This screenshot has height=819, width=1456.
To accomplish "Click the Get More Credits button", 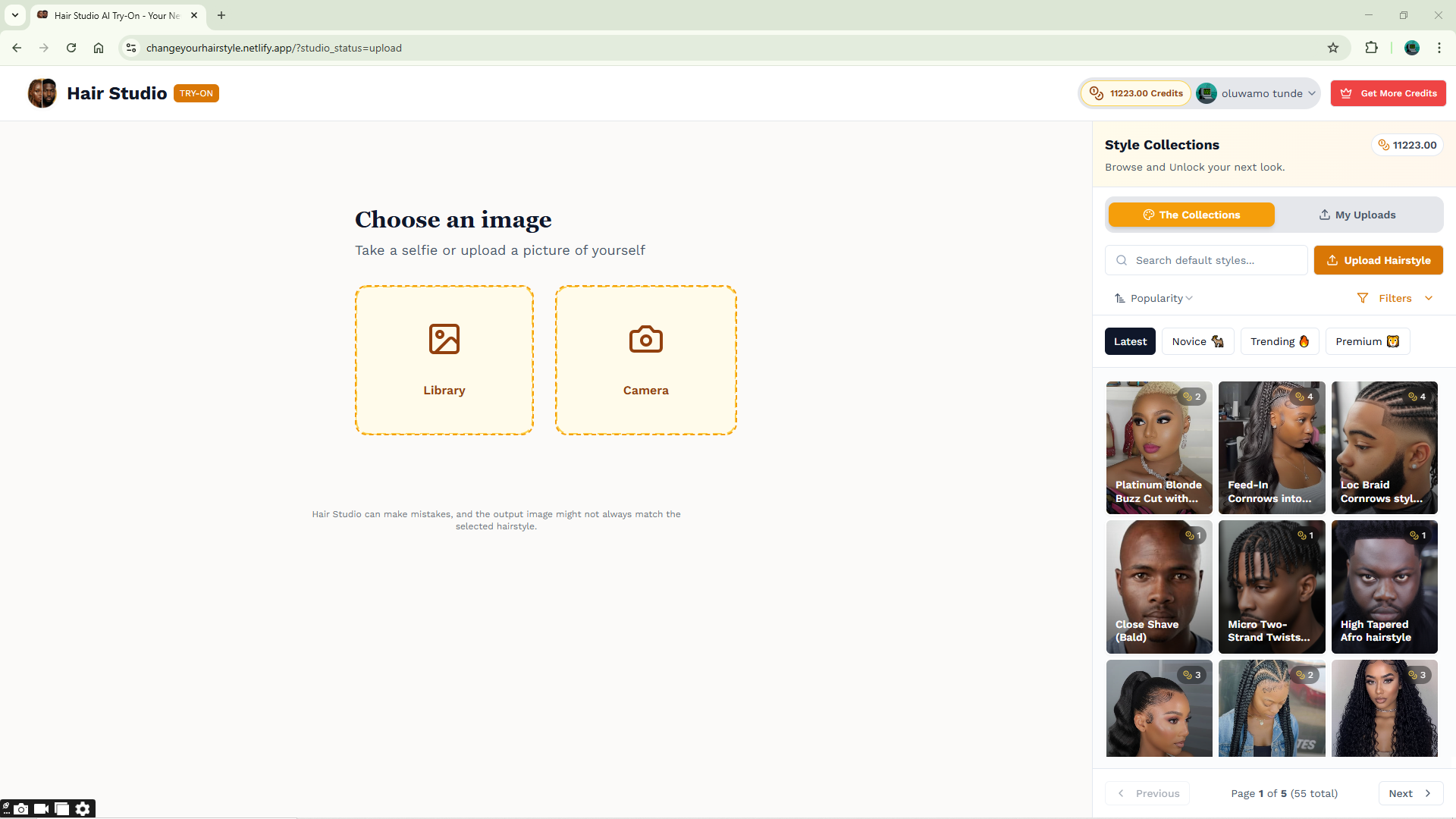I will [1388, 93].
